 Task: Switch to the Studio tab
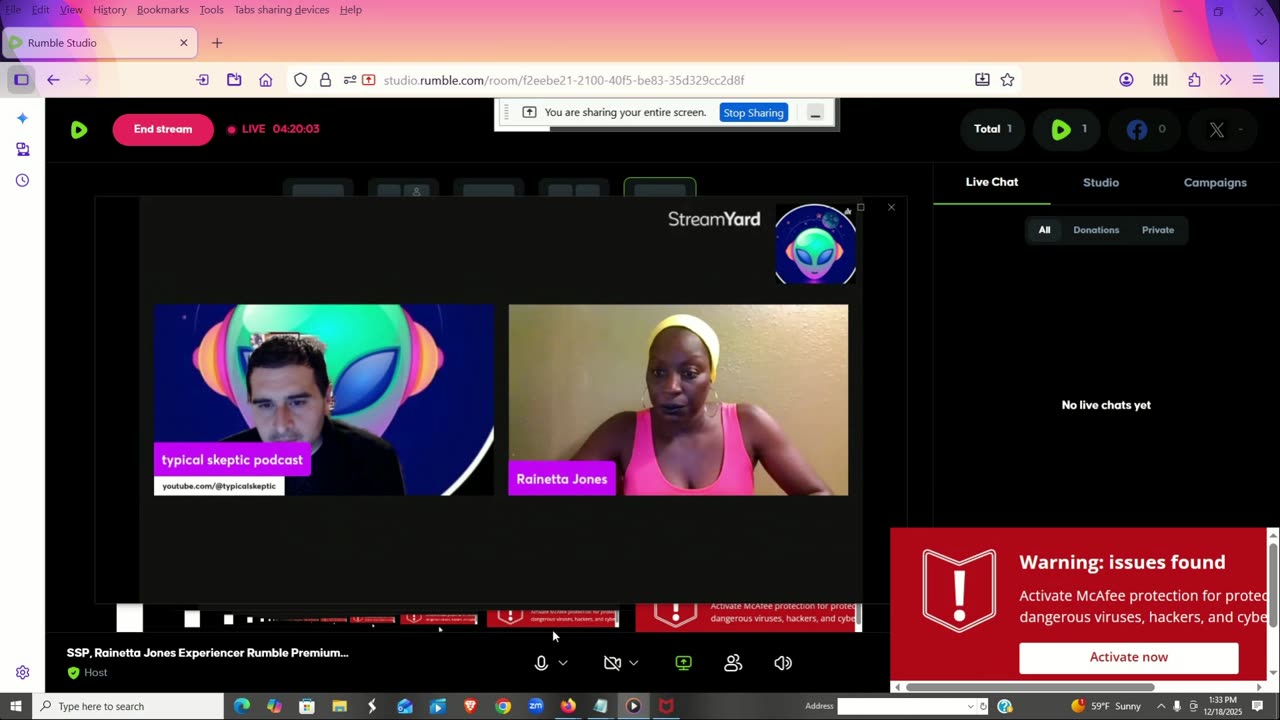(1101, 182)
